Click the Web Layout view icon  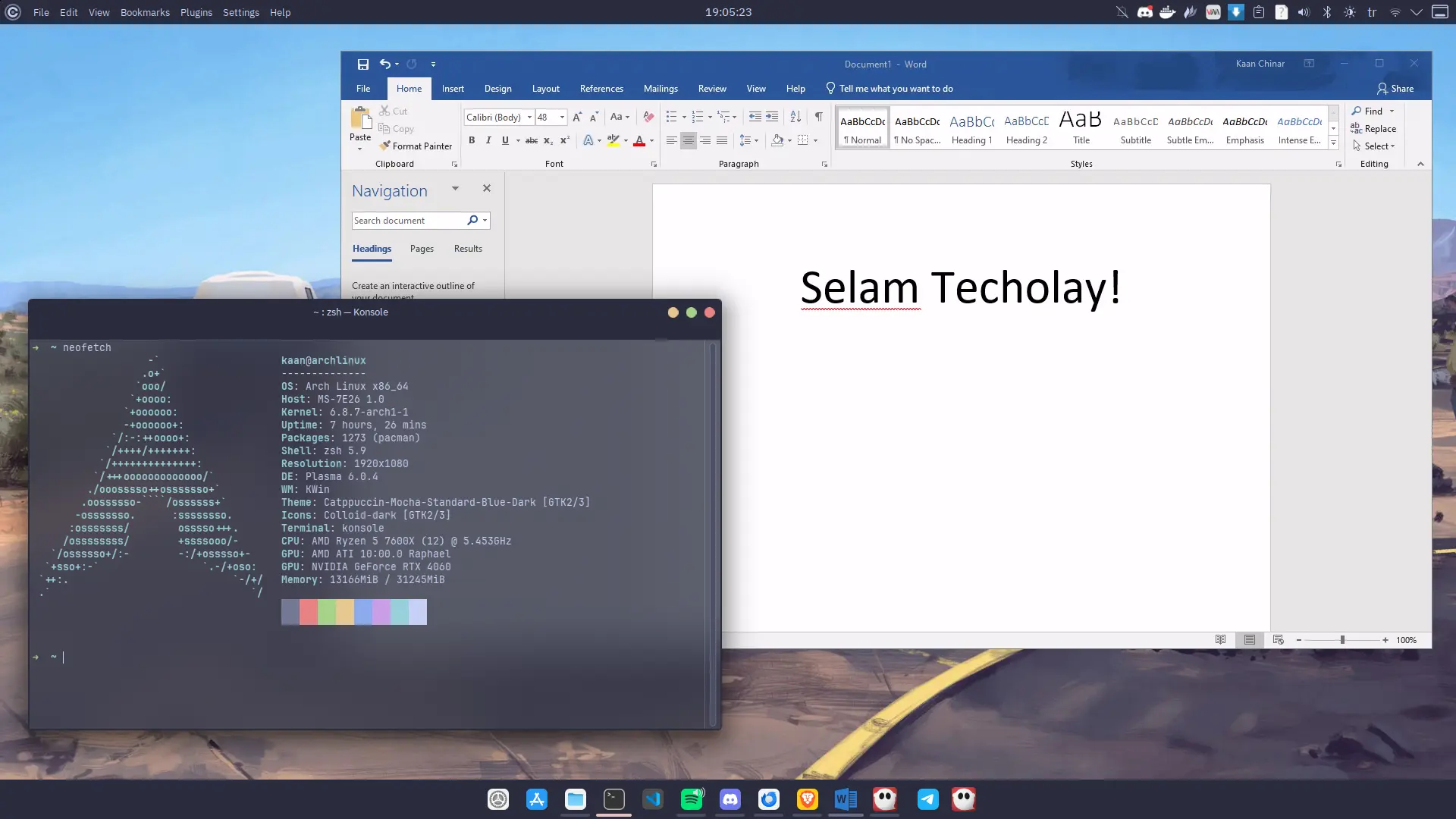point(1278,640)
